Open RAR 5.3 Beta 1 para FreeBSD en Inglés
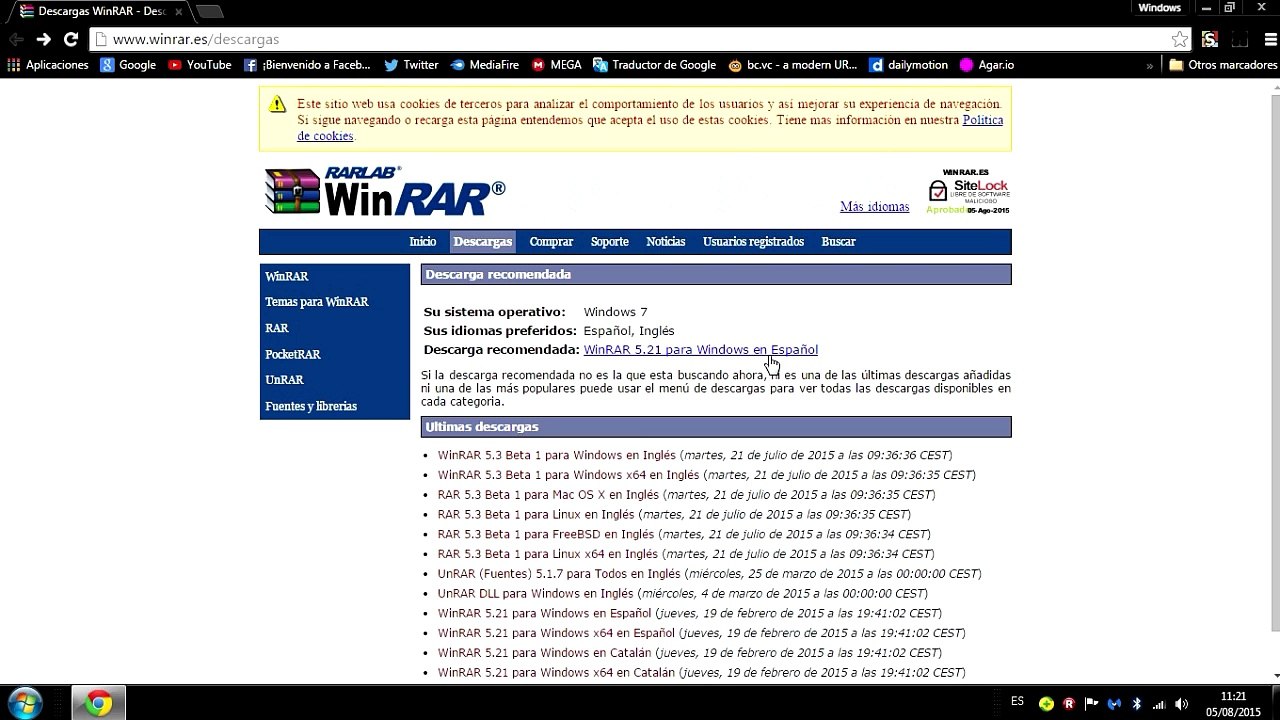1280x720 pixels. (x=545, y=534)
